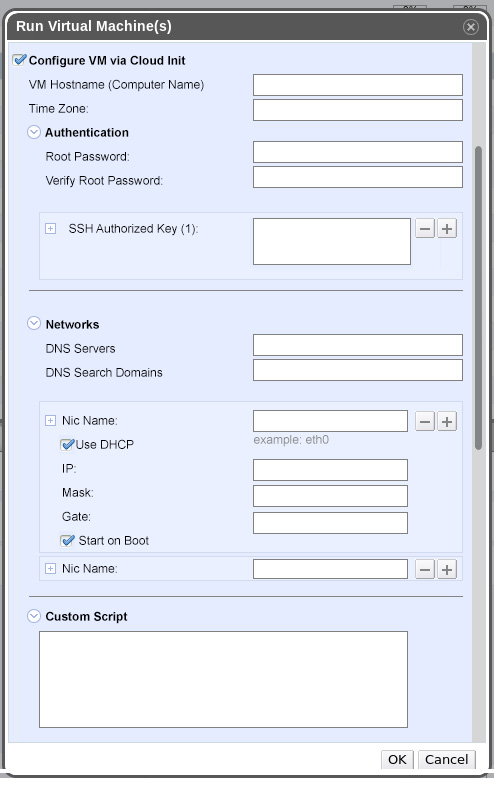Remove the first NIC with minus icon

pyautogui.click(x=425, y=421)
